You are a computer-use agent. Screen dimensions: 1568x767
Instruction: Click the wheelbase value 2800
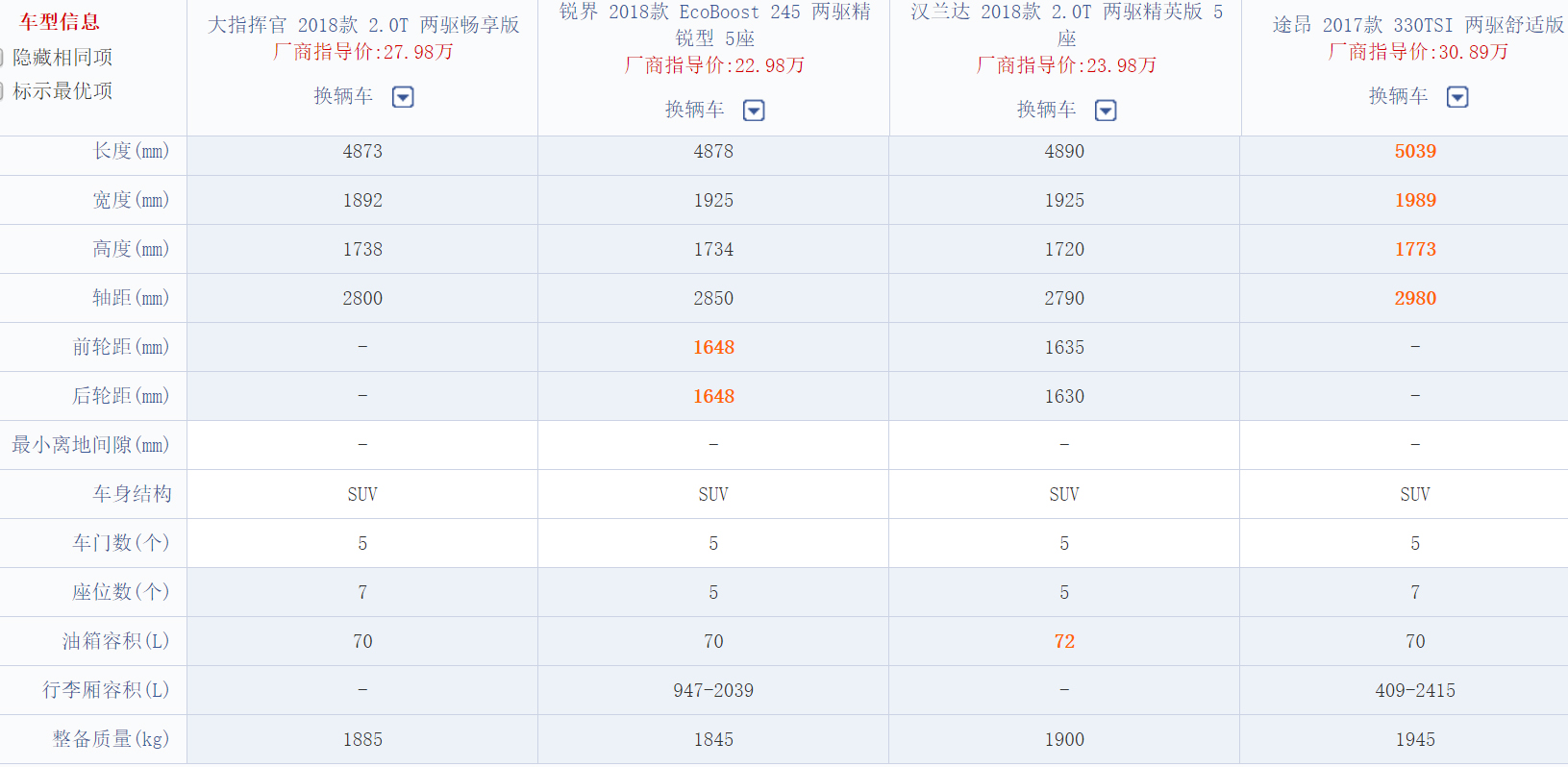tap(362, 298)
